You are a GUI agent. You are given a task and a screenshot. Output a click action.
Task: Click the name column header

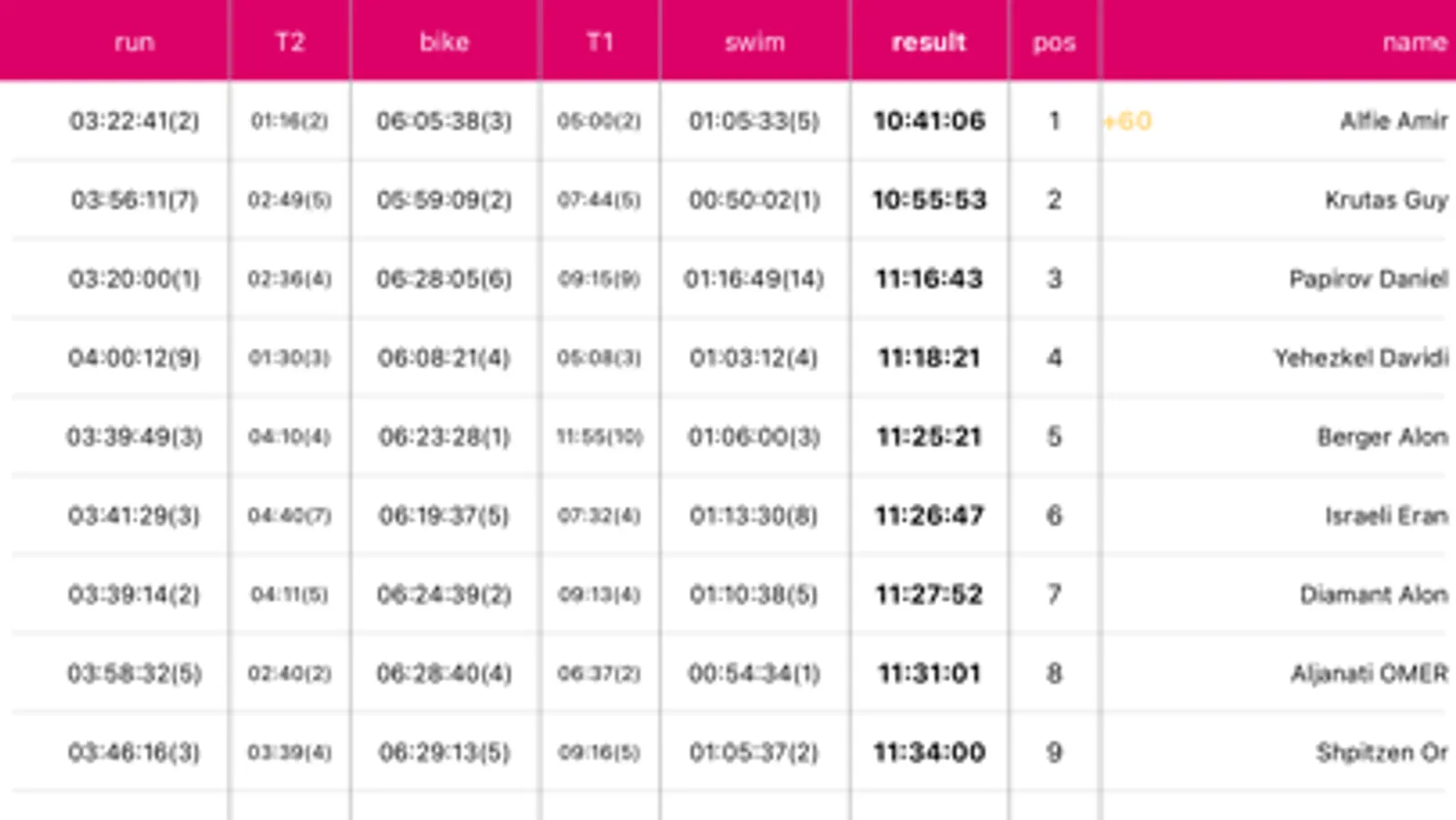point(1413,42)
